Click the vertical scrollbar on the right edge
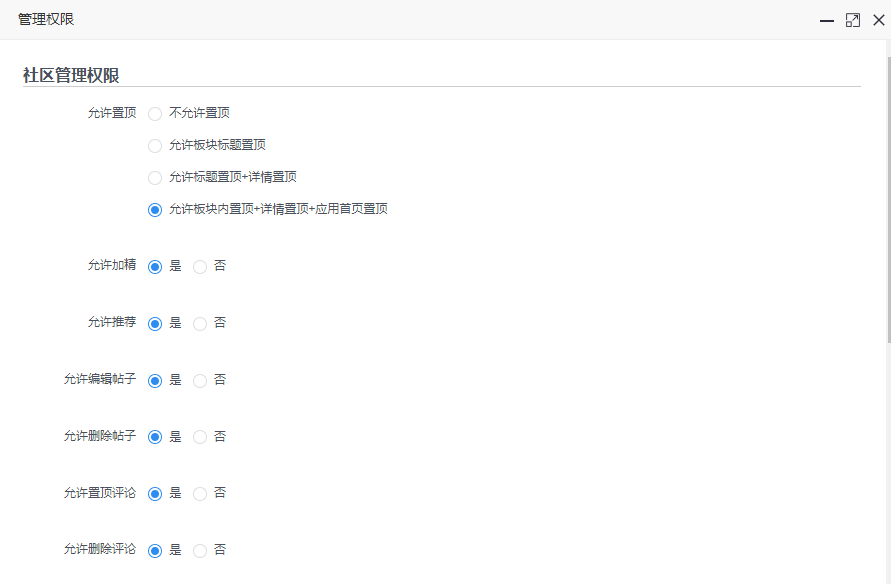Screen dimensions: 891x584 tap(886, 200)
